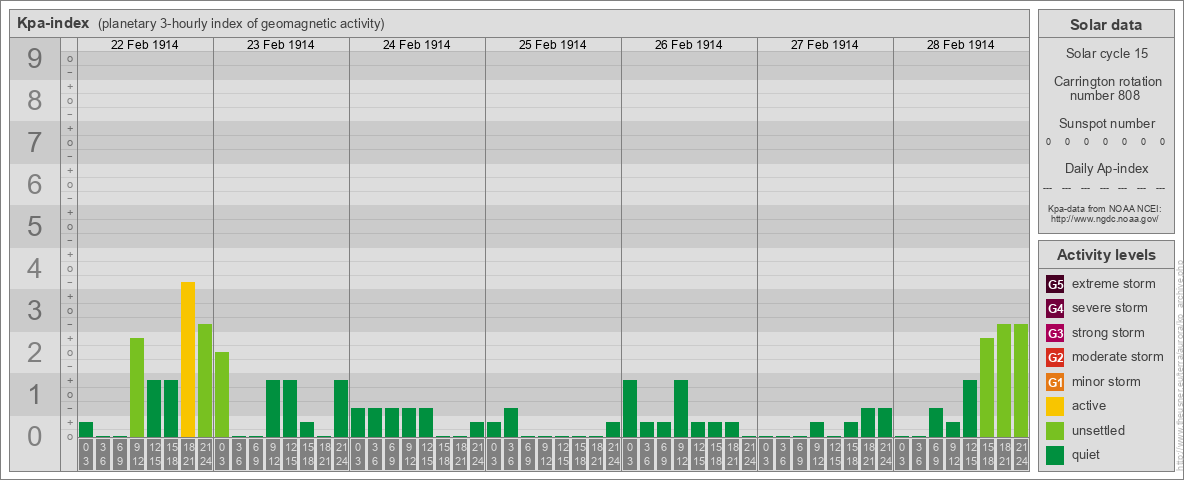Click the 25 Feb '0 3' time slot label
This screenshot has height=480, width=1184.
tap(494, 455)
